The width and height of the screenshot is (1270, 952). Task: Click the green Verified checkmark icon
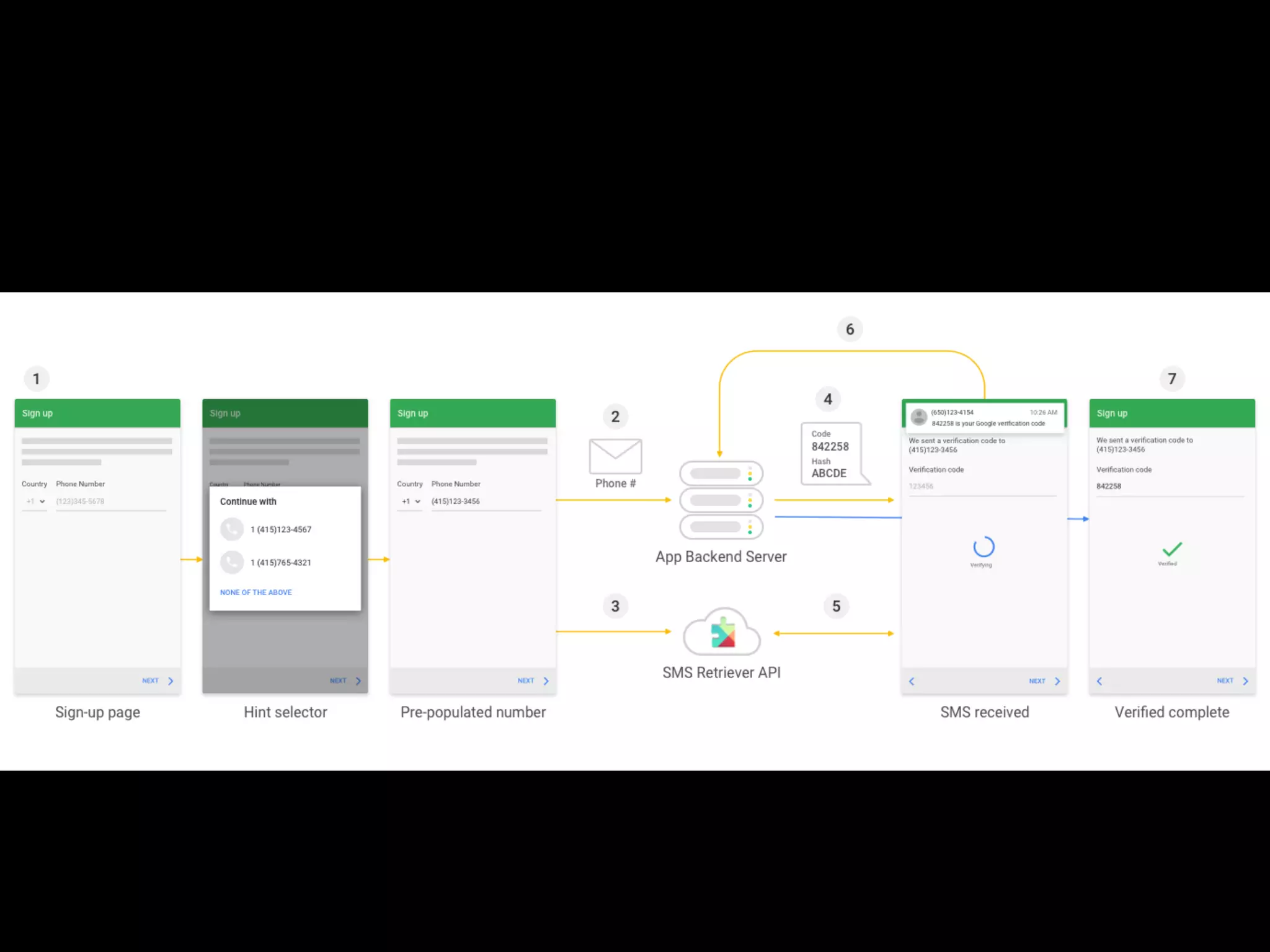pos(1172,549)
